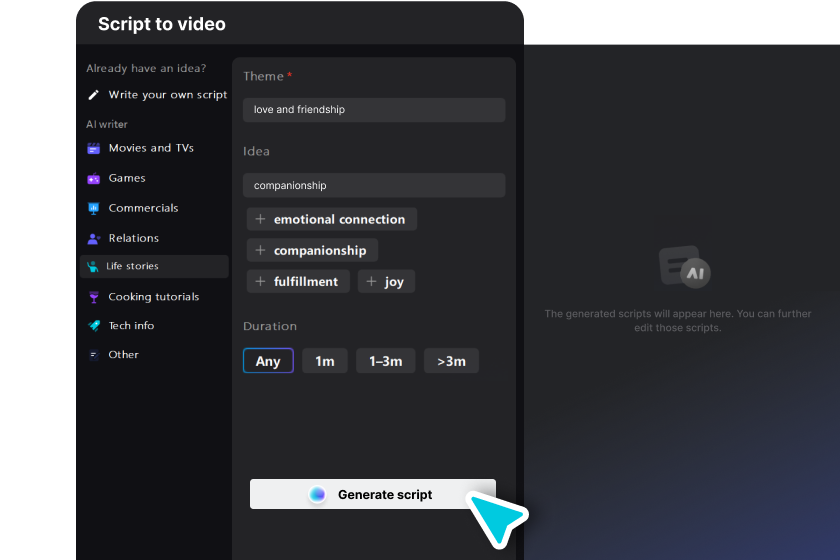Image resolution: width=840 pixels, height=560 pixels.
Task: Click the gradient orb icon on Generate script
Action: click(317, 494)
